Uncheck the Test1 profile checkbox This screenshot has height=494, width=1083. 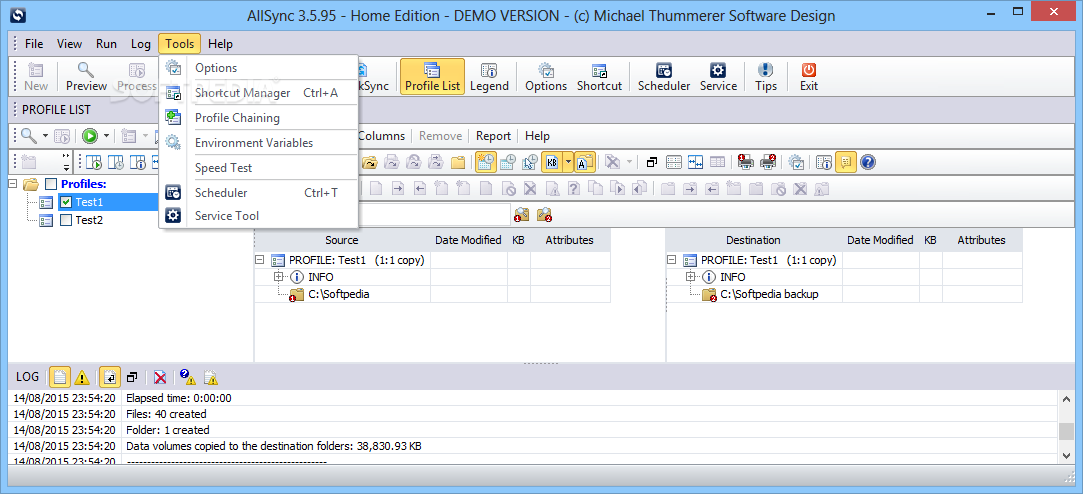(x=66, y=202)
